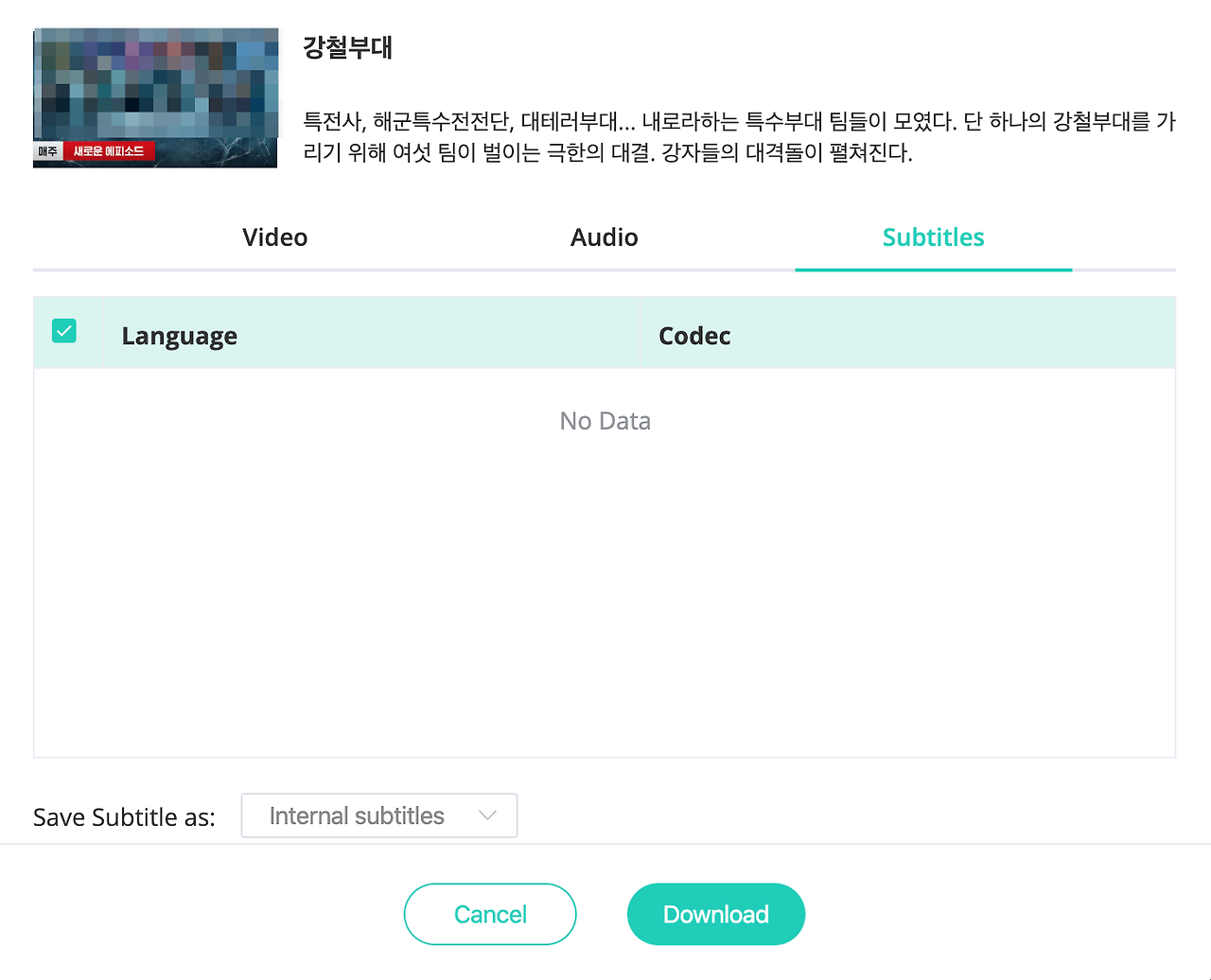Switch to the Video tab
This screenshot has height=980, width=1211.
click(274, 237)
